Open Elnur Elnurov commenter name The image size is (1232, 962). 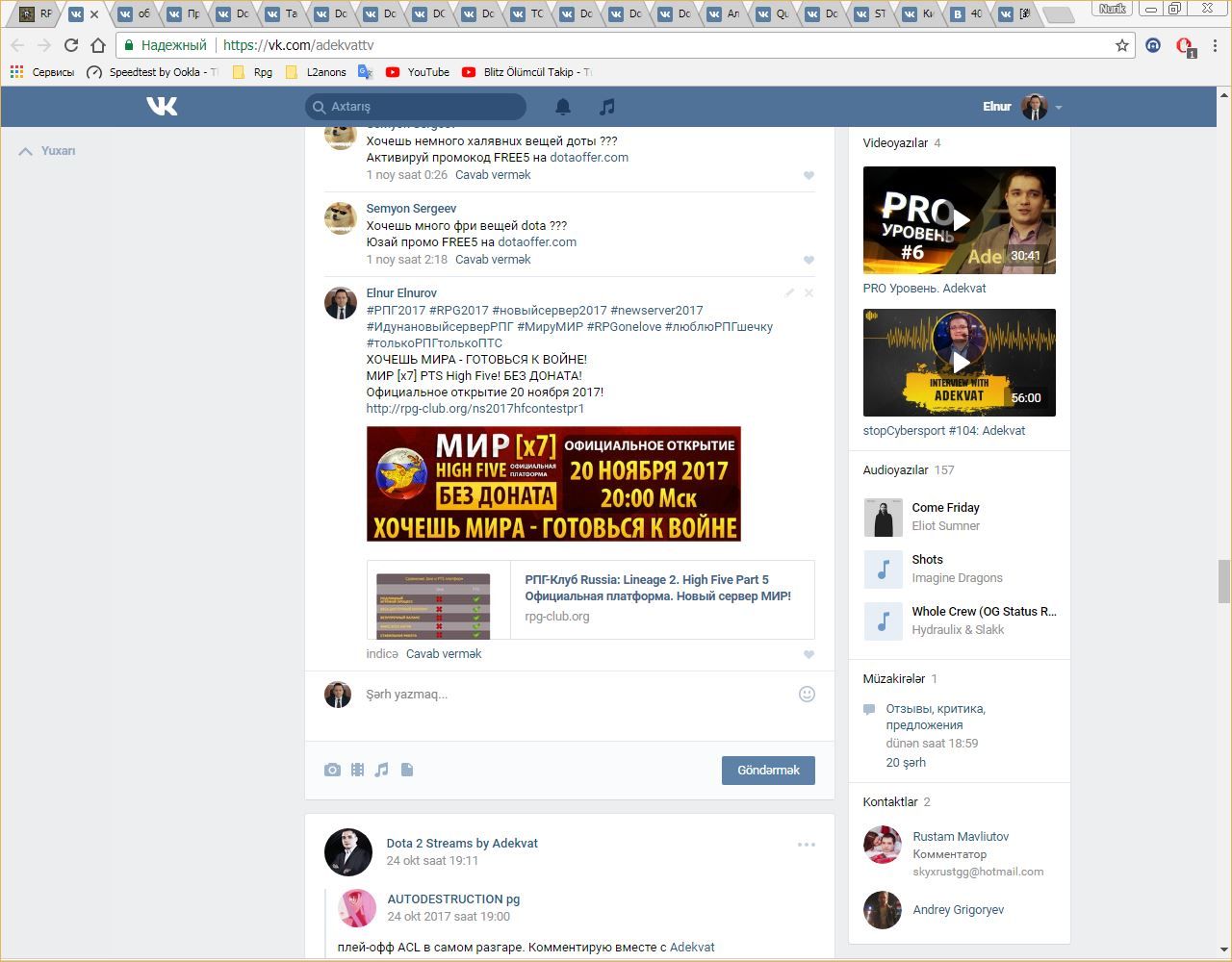click(x=401, y=292)
